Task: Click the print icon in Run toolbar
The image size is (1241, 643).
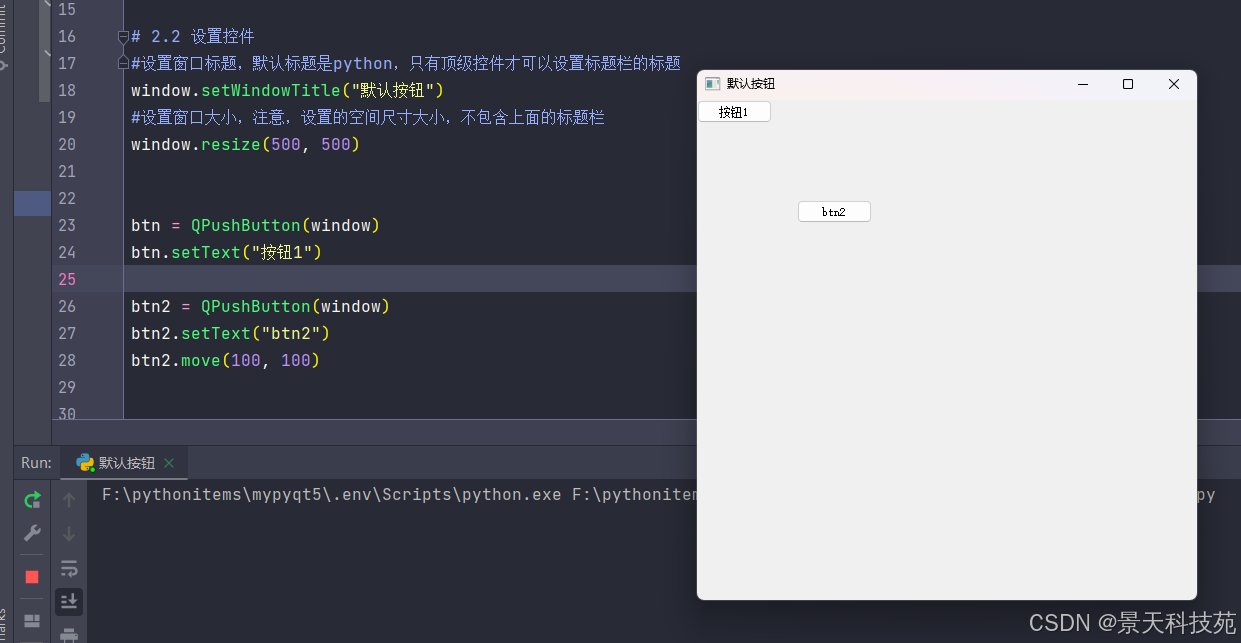Action: 69,634
